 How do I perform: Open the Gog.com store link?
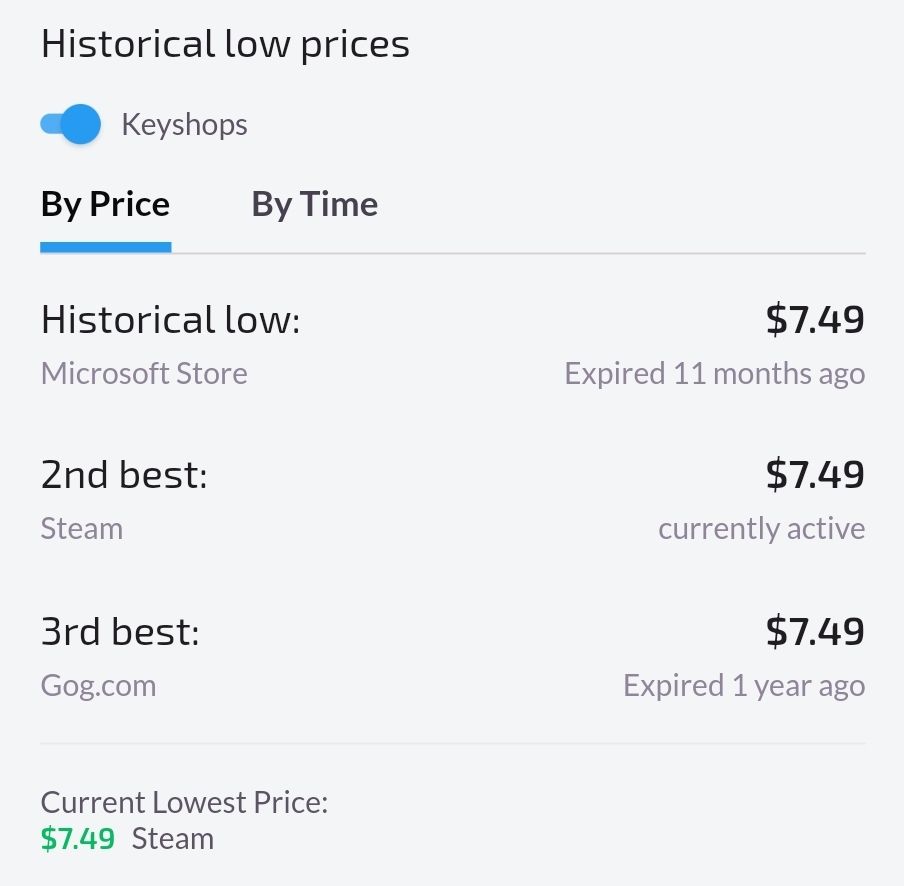98,686
